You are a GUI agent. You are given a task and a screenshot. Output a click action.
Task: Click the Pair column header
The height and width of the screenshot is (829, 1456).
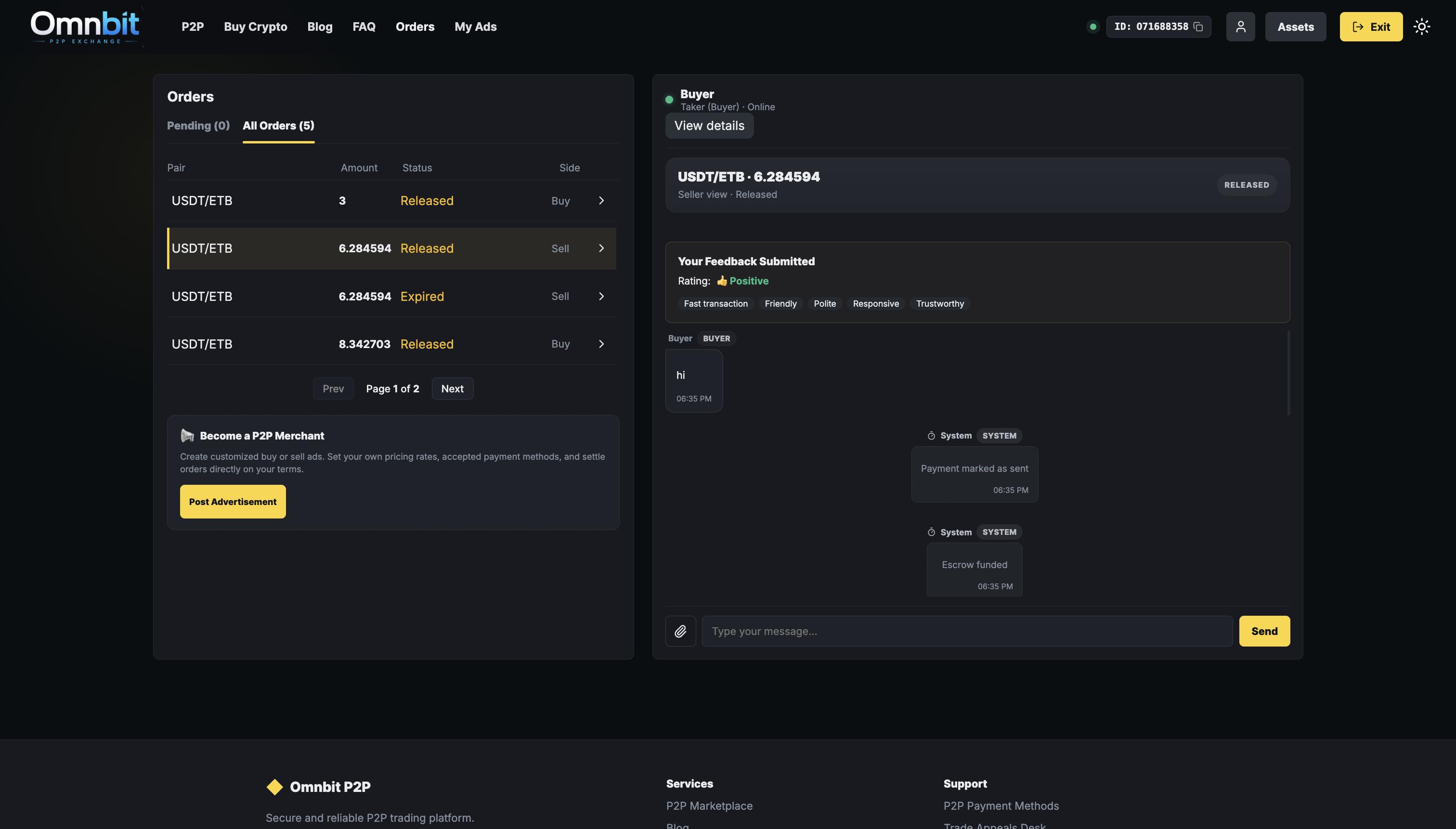[x=176, y=168]
